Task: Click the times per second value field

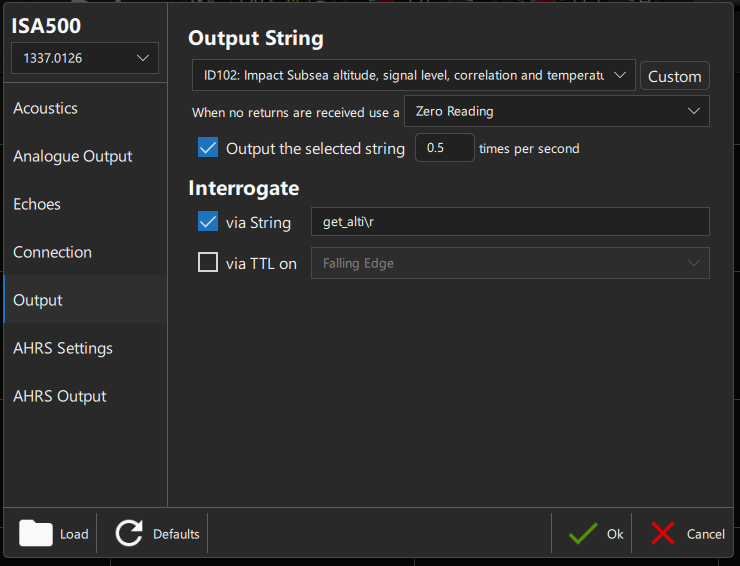Action: (x=444, y=148)
